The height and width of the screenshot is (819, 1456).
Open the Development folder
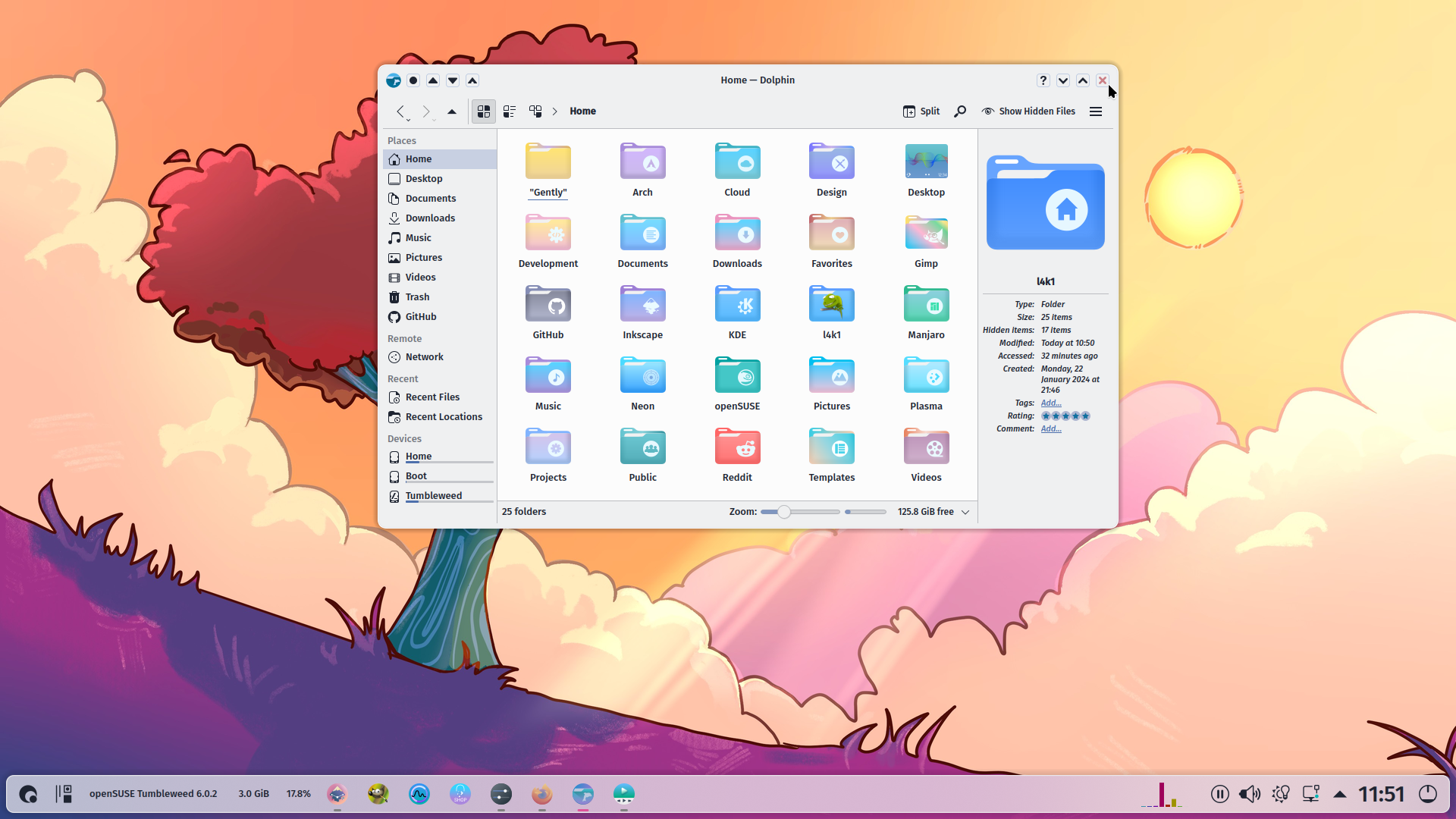click(x=548, y=242)
